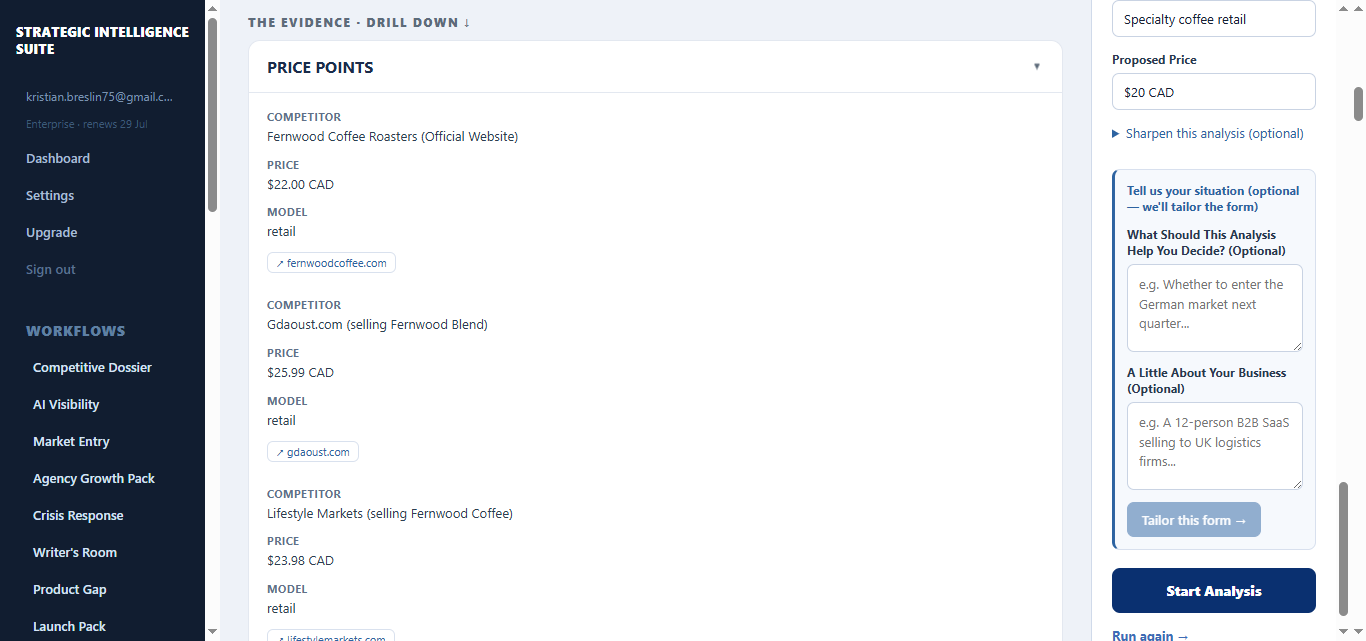
Task: Open the fernwoodcoffee.com source link
Action: 332,263
